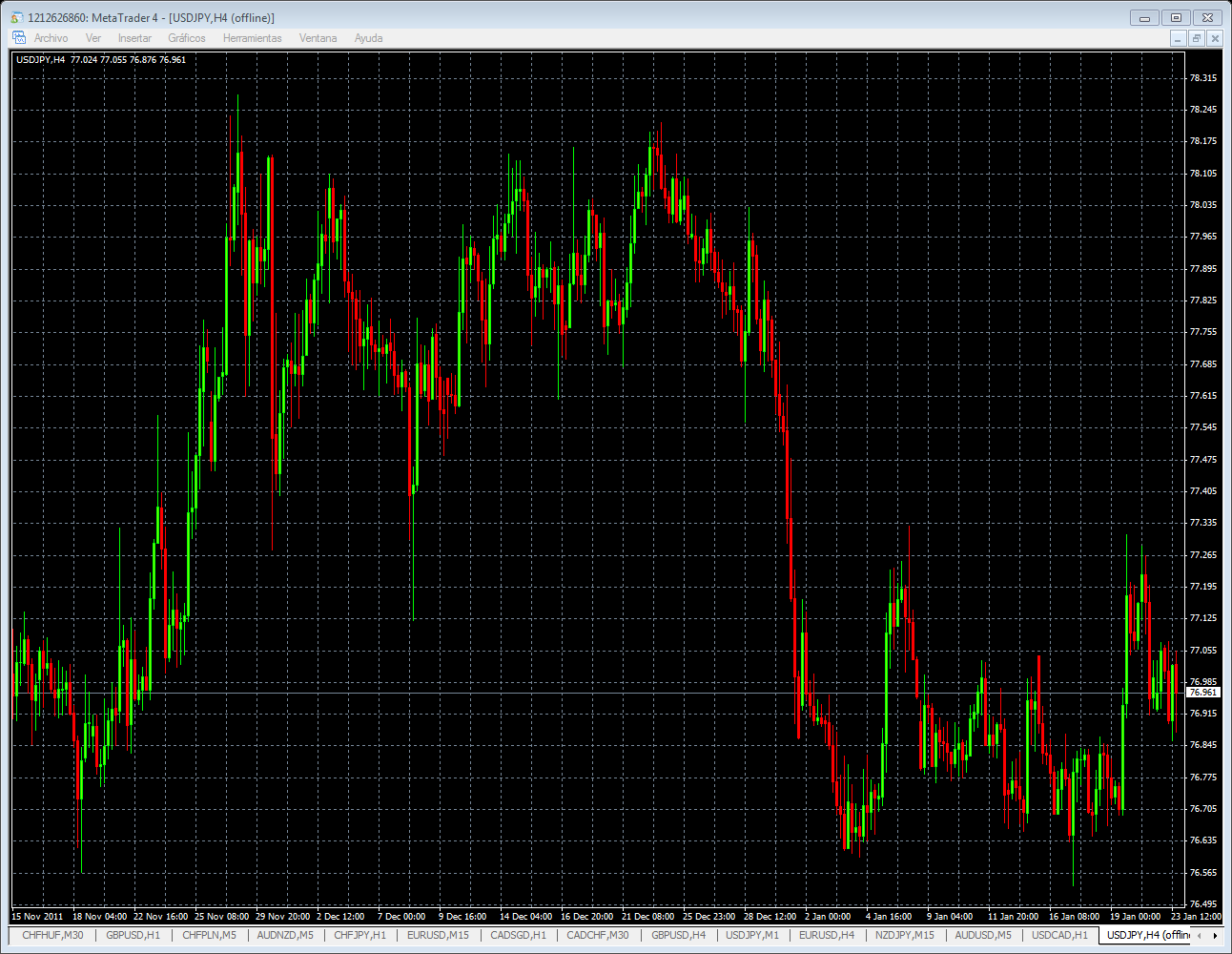Viewport: 1232px width, 954px height.
Task: Click the 78.315 price scale label
Action: click(1203, 78)
